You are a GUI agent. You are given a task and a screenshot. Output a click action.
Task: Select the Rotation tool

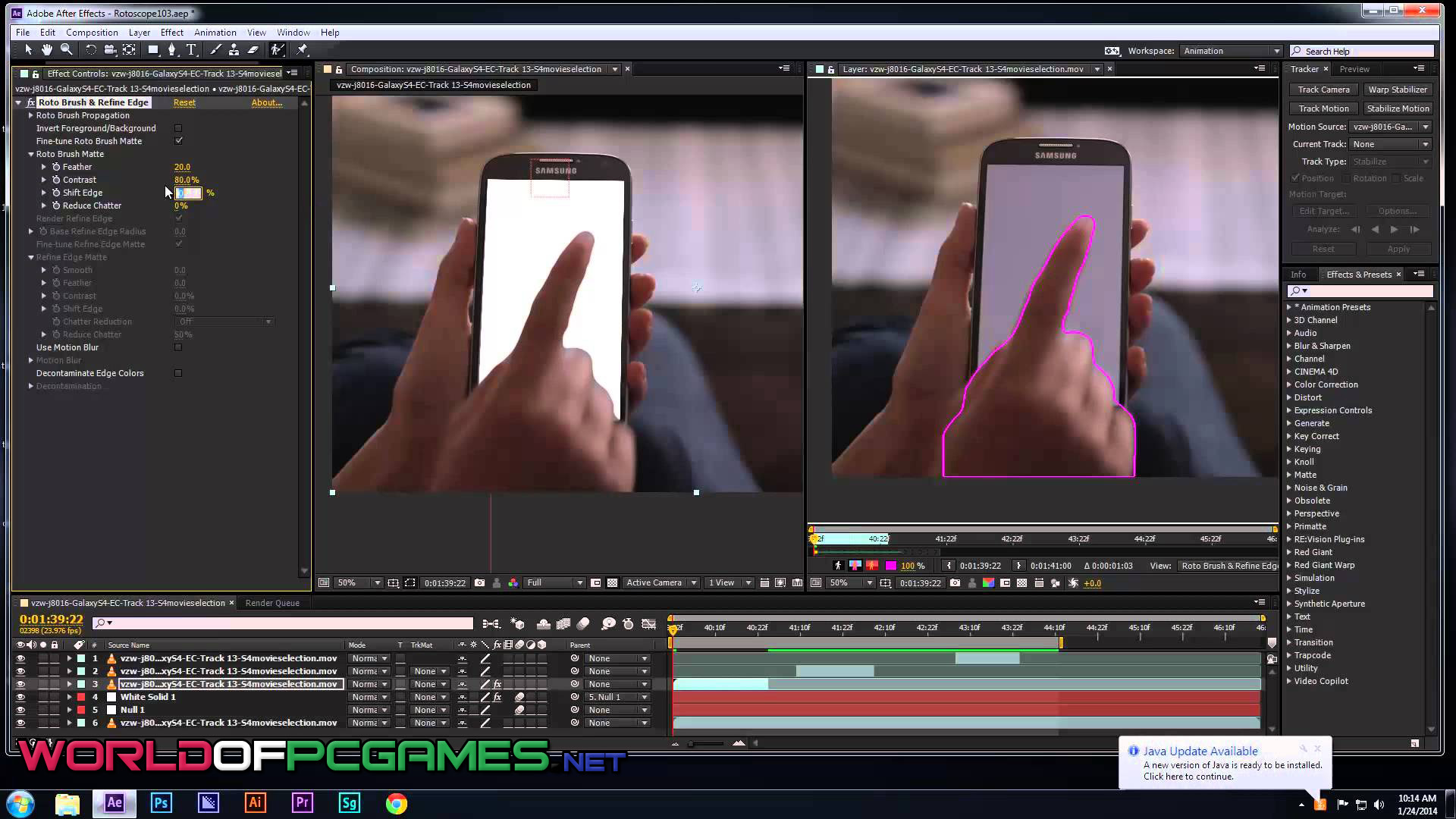tap(91, 50)
